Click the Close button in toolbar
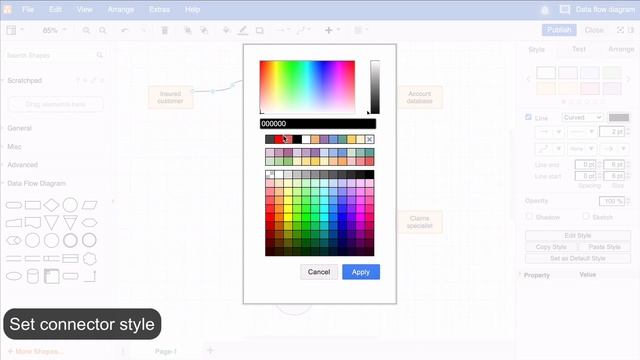The width and height of the screenshot is (640, 360). tap(594, 30)
